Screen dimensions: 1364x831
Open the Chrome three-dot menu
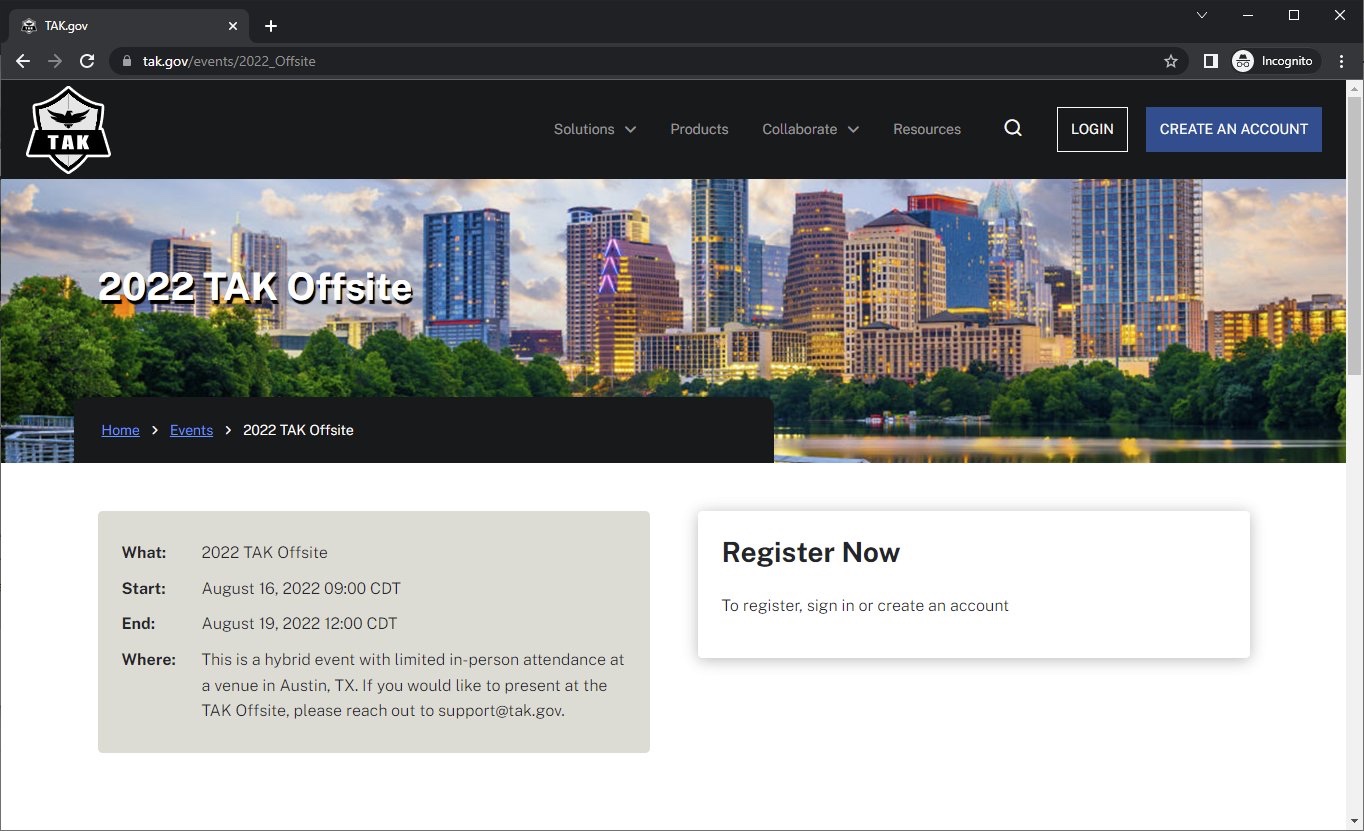[1342, 61]
